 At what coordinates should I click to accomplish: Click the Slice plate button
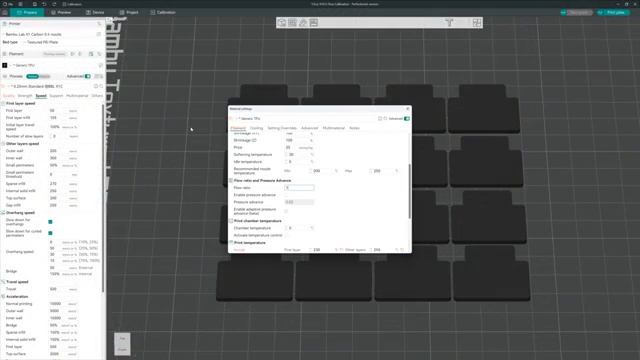(x=579, y=13)
